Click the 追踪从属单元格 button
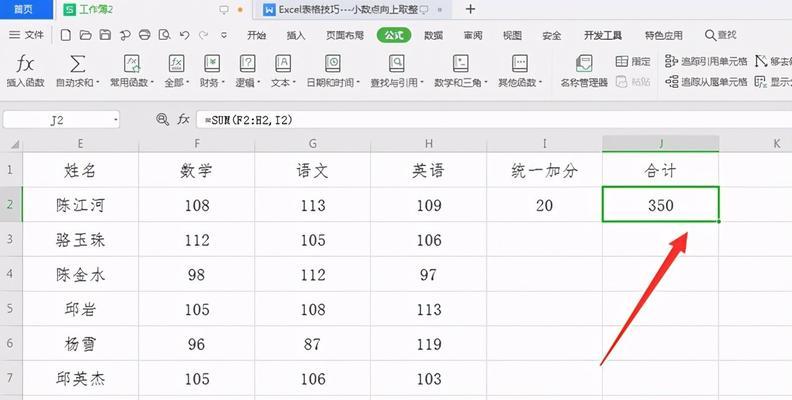This screenshot has height=400, width=792. point(706,81)
